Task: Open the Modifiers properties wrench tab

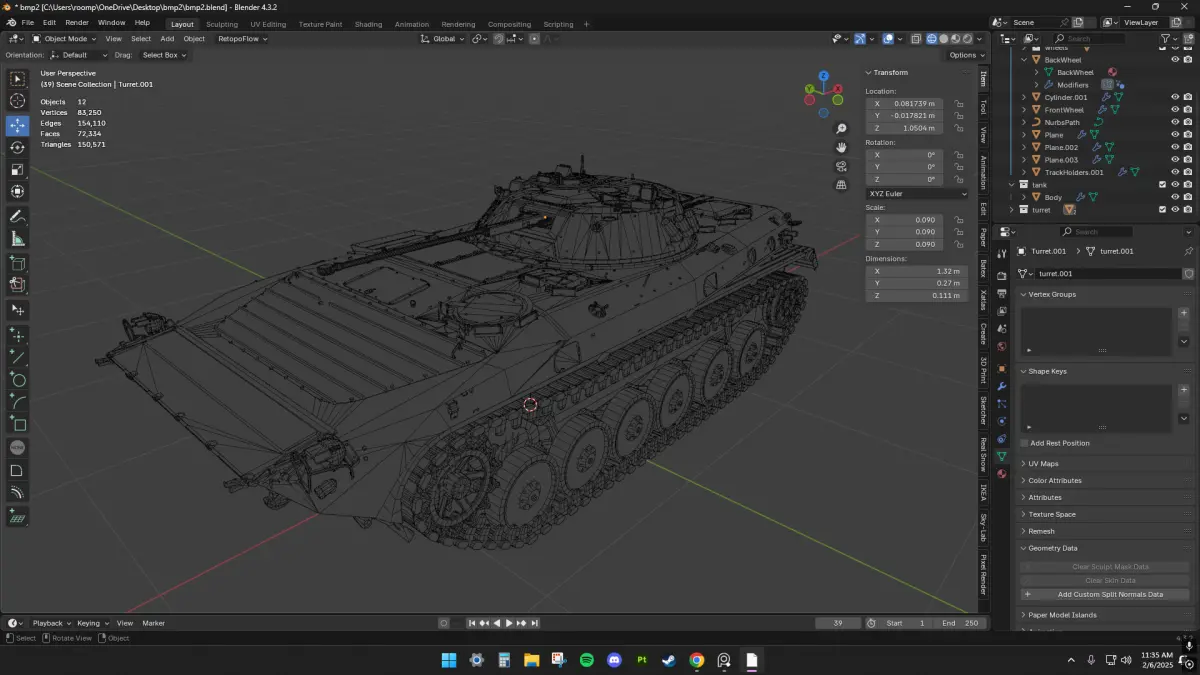Action: (1002, 386)
